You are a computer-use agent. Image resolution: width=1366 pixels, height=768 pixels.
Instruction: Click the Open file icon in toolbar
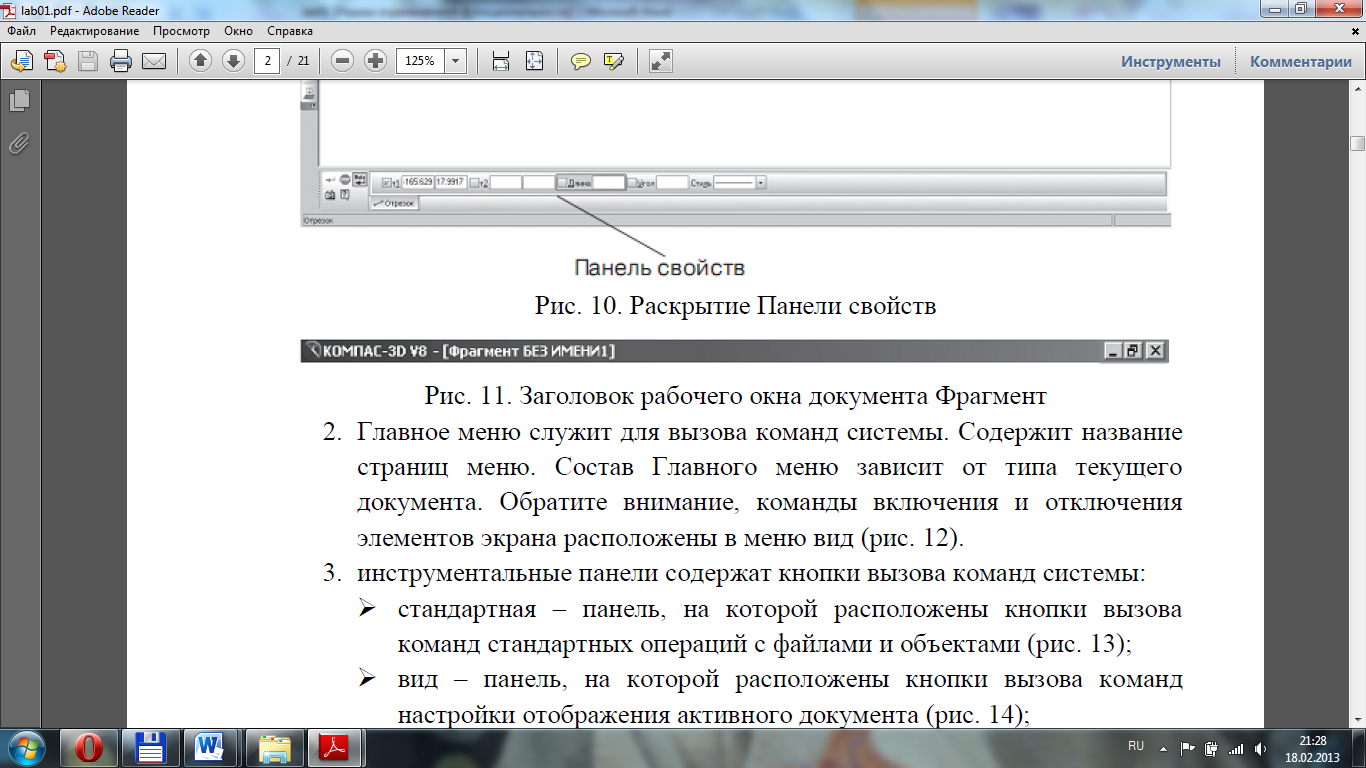(x=22, y=62)
